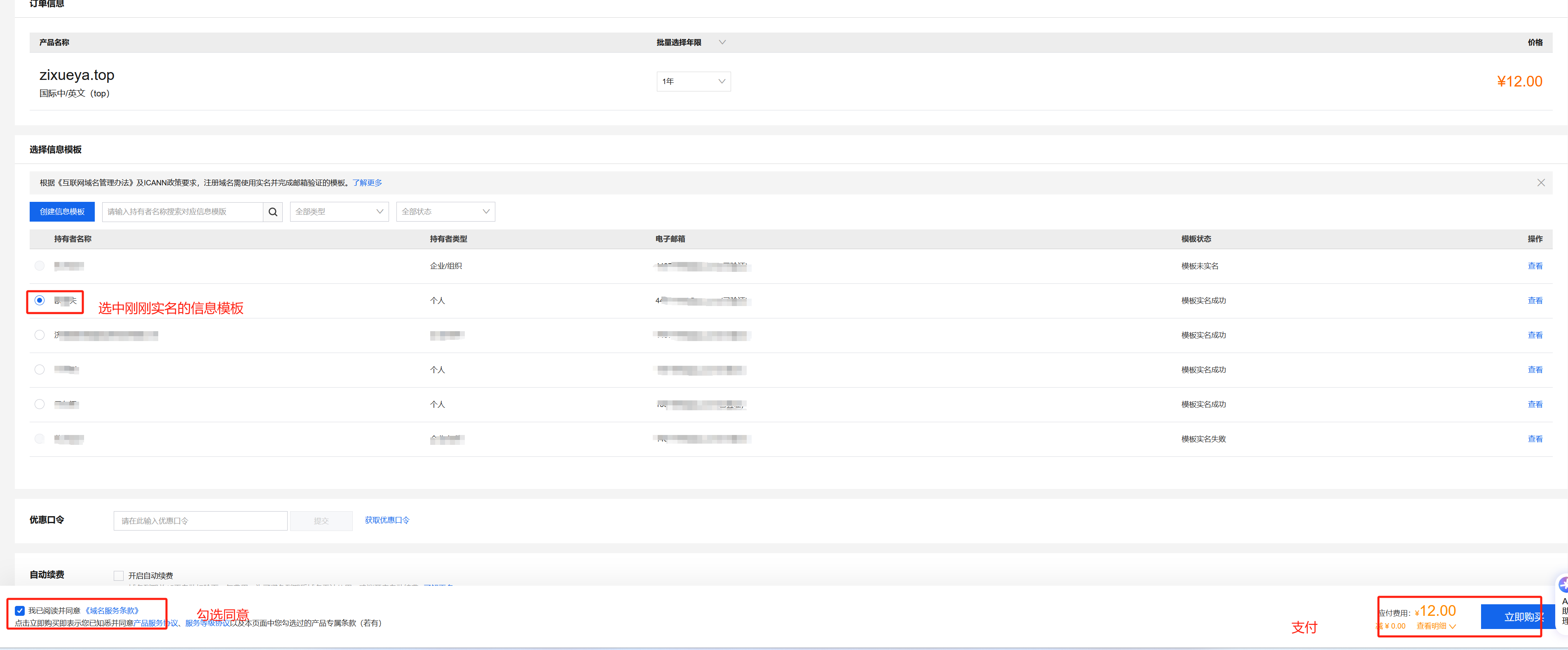Open the 全部类型 filter dropdown
This screenshot has height=650, width=1568.
tap(339, 212)
